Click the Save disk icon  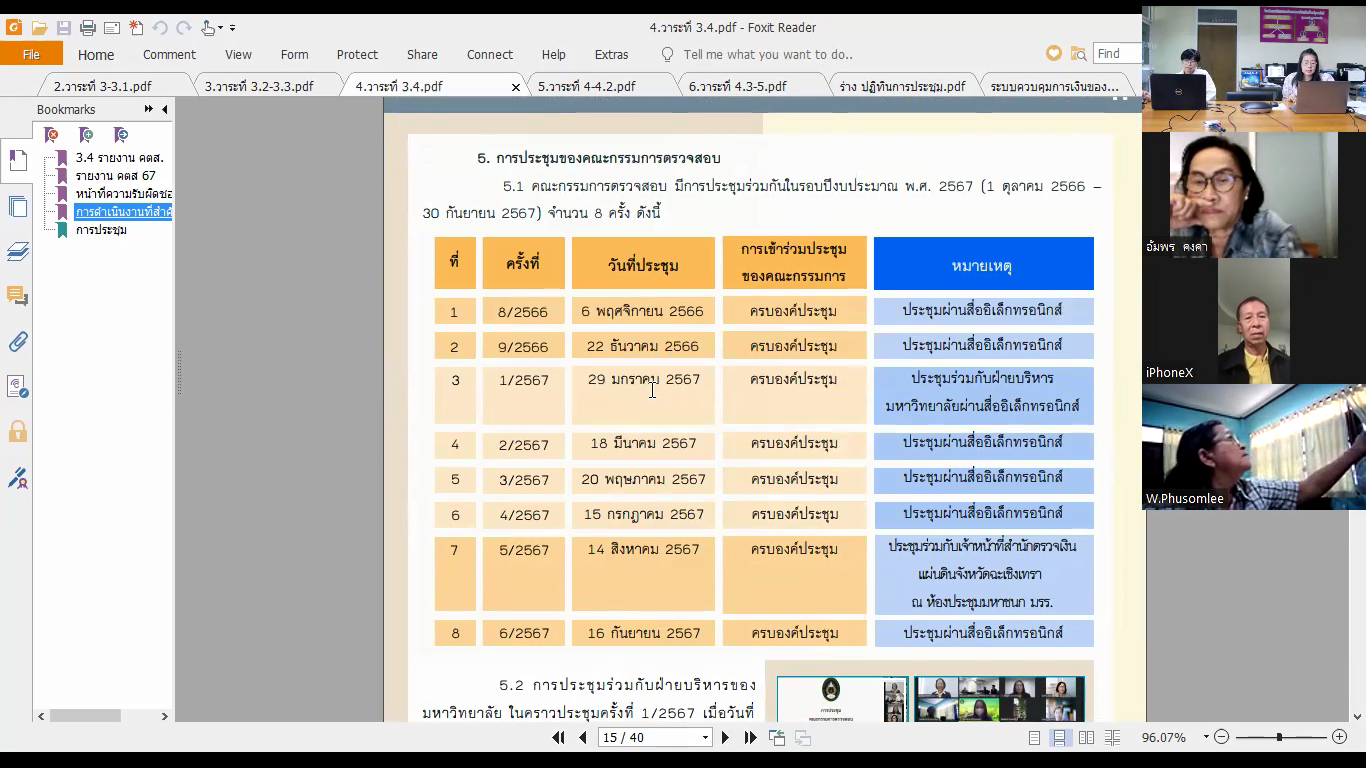click(64, 28)
